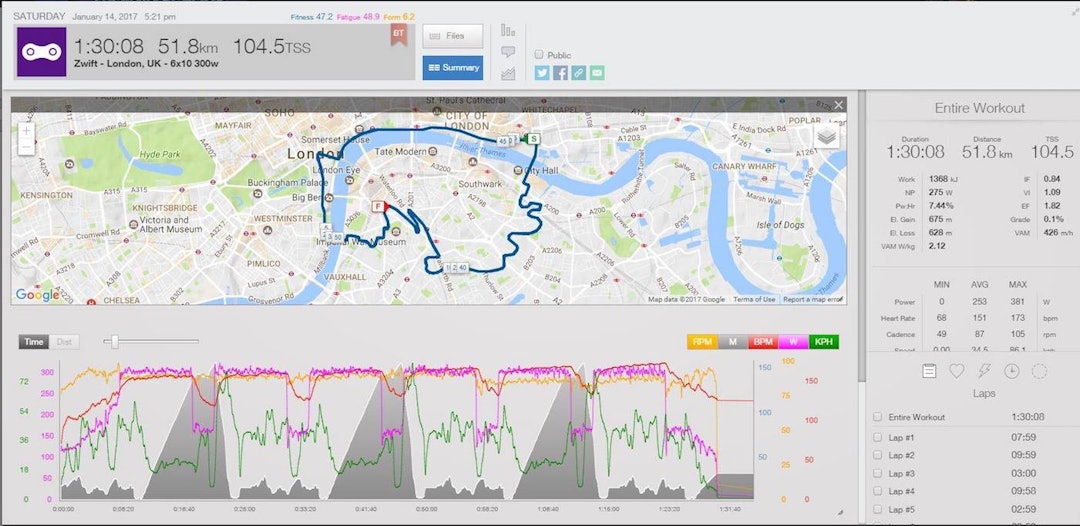The image size is (1080, 526).
Task: Check the Entire Workout lap checkbox
Action: pyautogui.click(x=877, y=417)
